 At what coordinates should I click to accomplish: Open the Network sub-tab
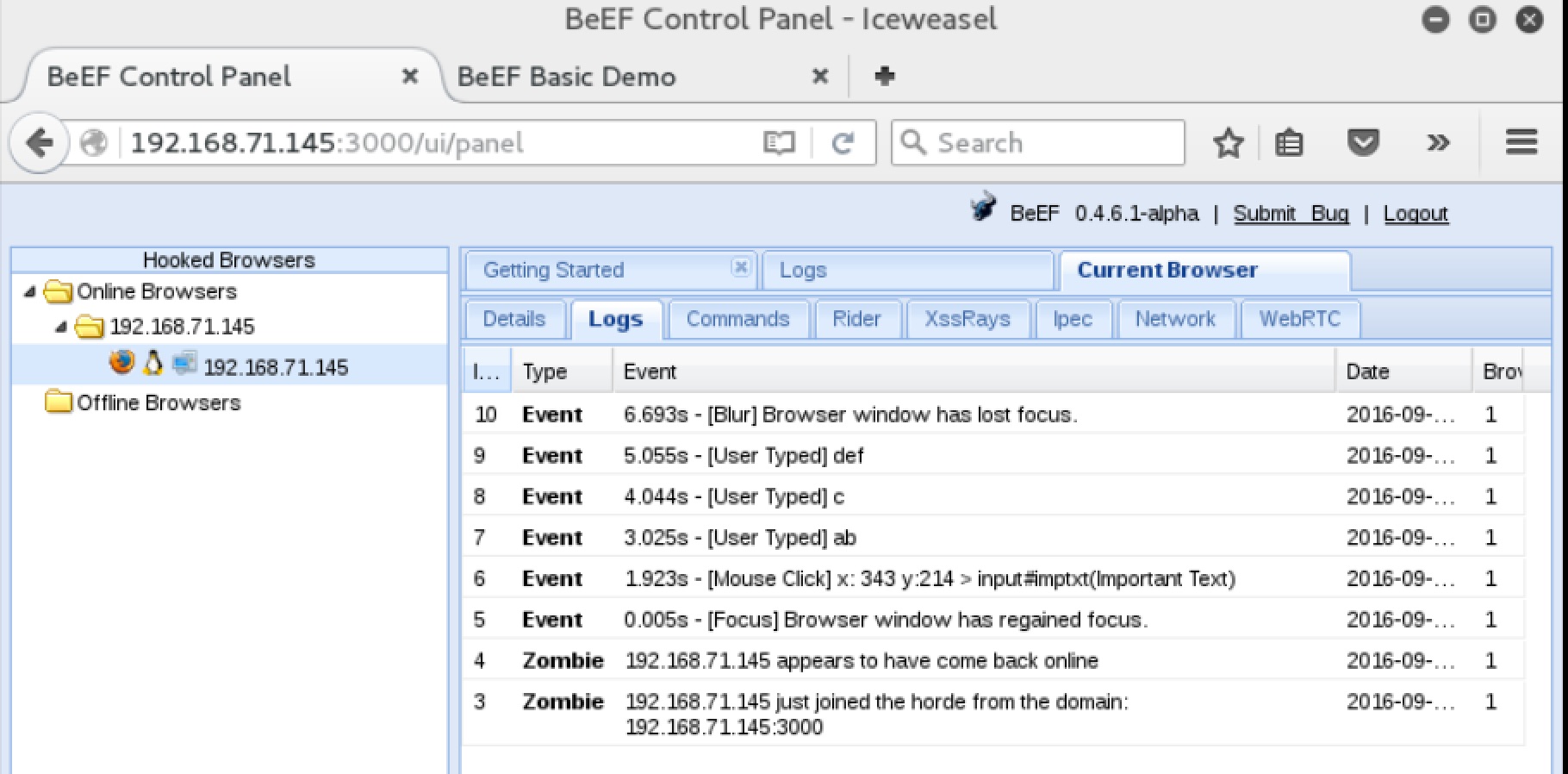[1175, 319]
